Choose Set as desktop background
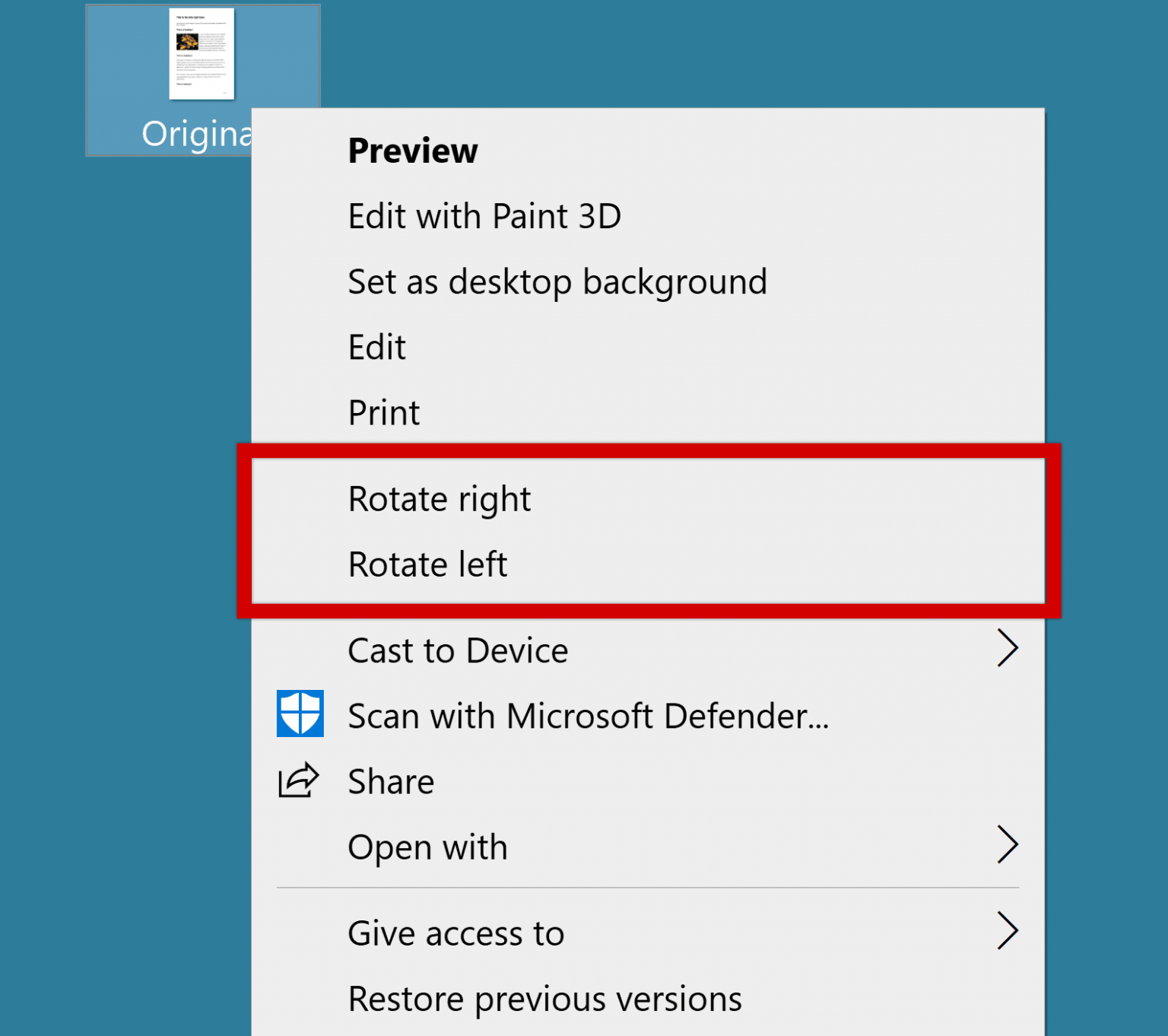This screenshot has width=1168, height=1036. pyautogui.click(x=557, y=281)
